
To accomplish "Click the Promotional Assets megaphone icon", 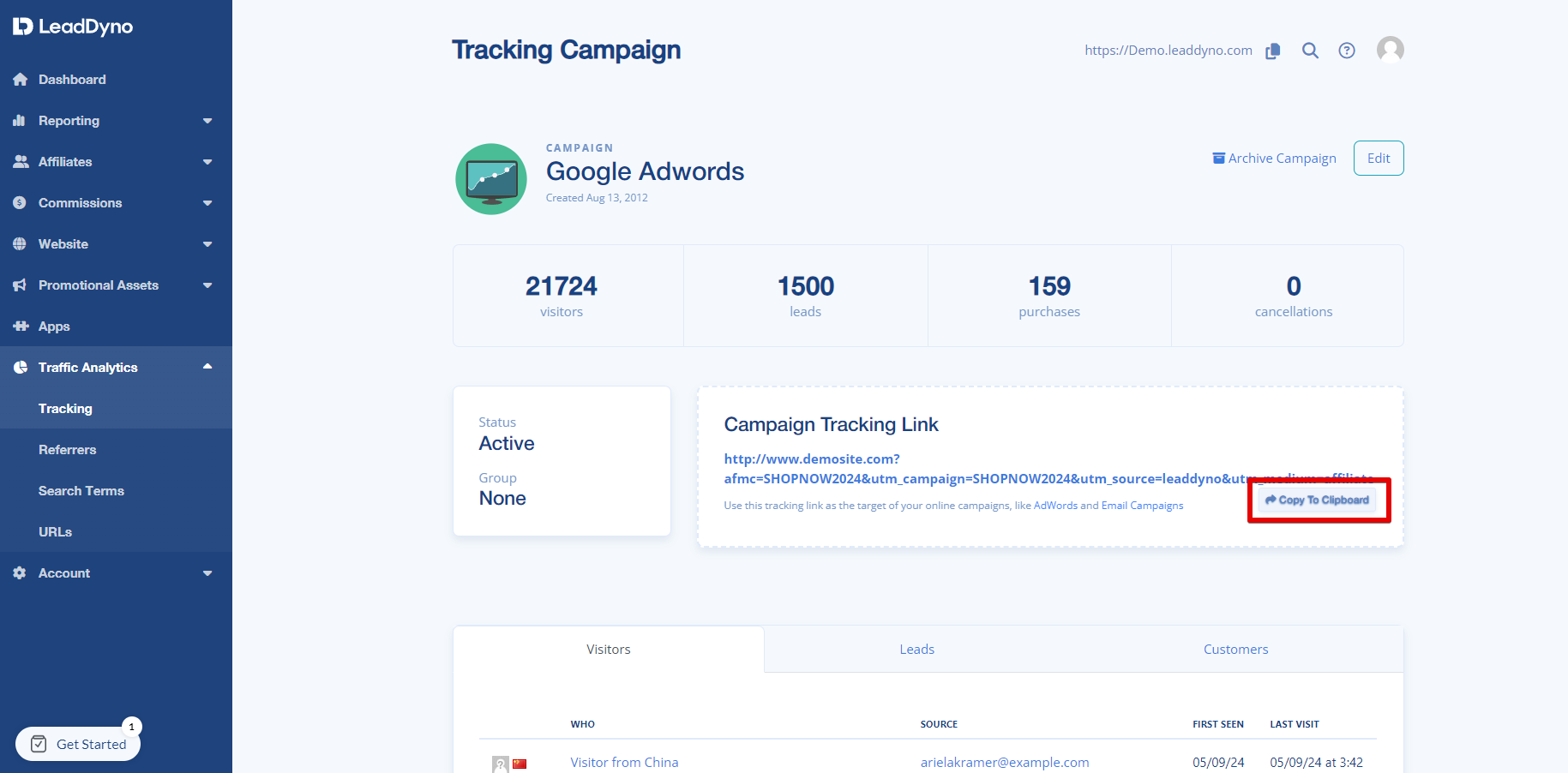I will pos(20,285).
